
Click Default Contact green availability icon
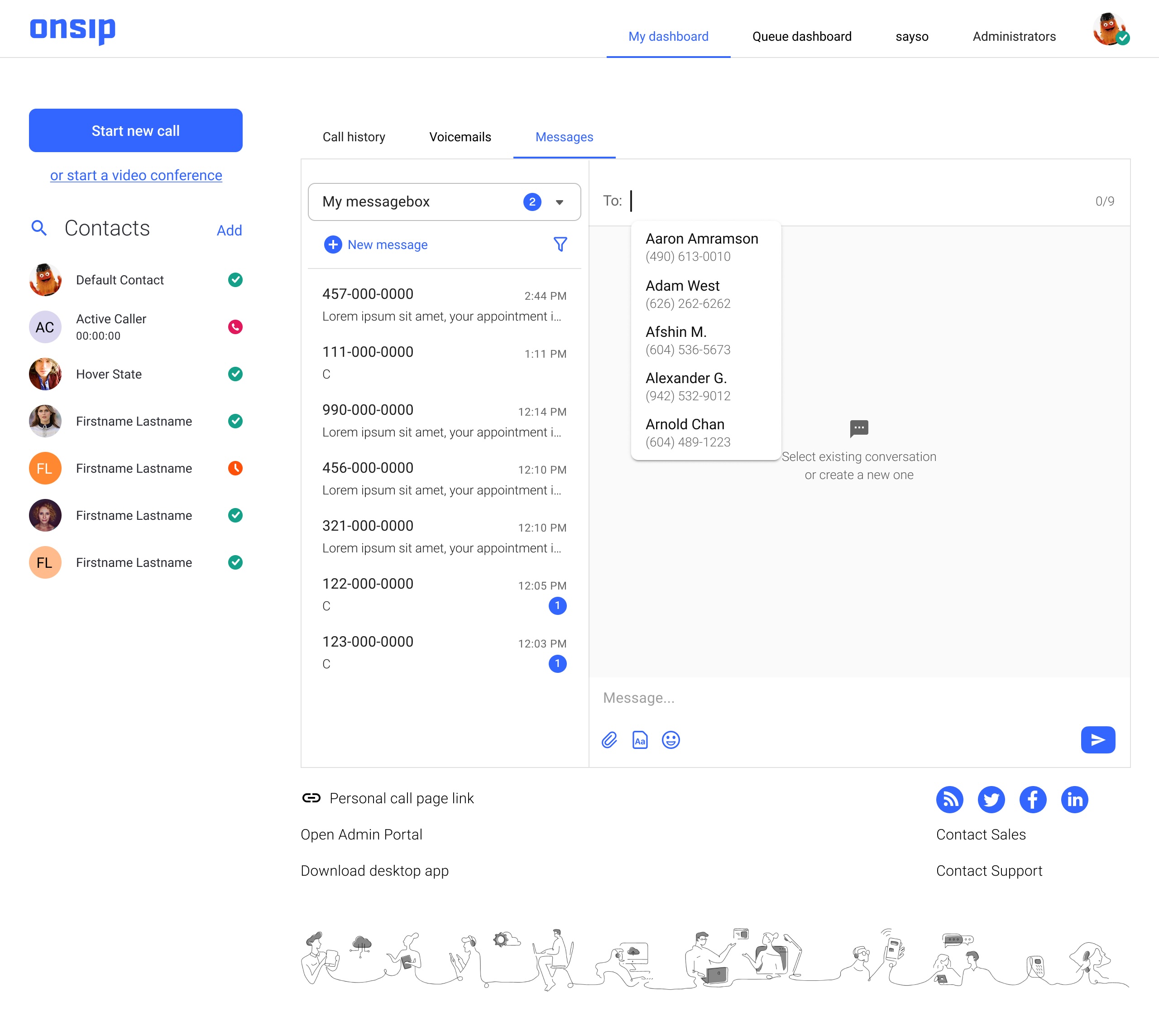click(235, 280)
